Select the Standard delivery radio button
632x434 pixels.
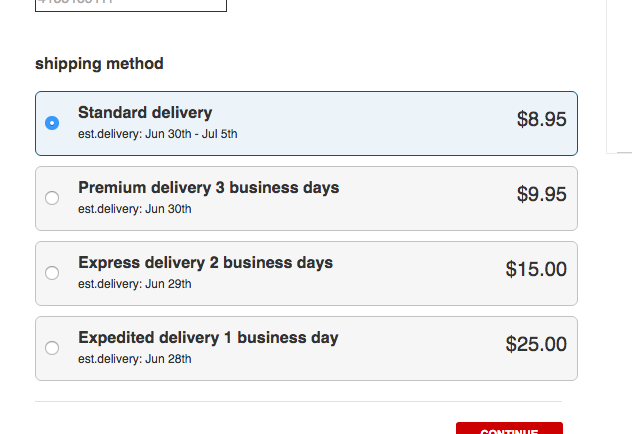(52, 123)
